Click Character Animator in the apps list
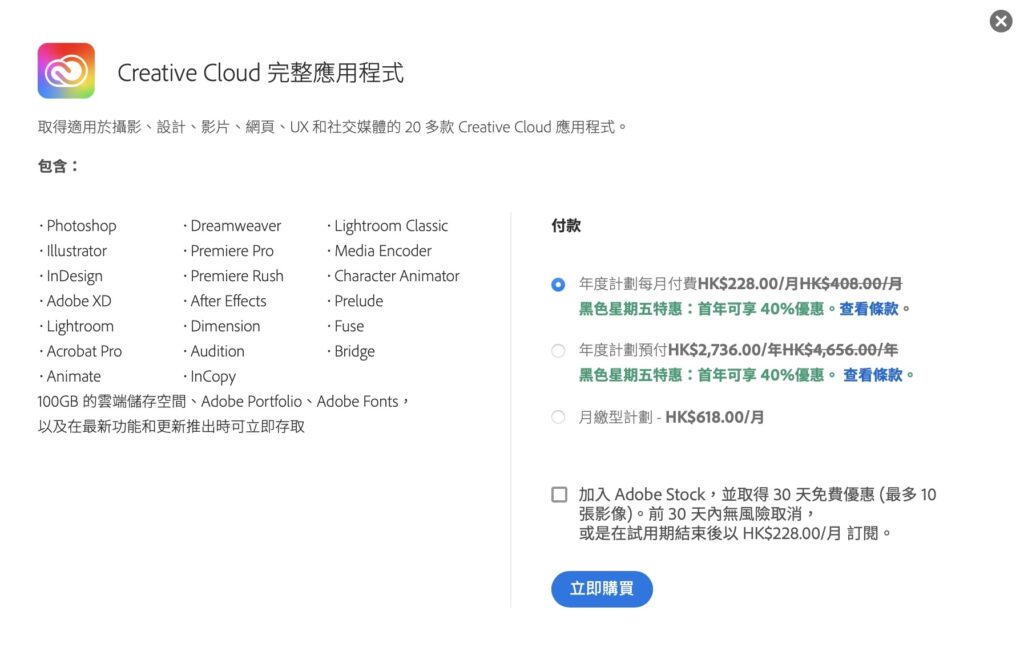 coord(396,276)
